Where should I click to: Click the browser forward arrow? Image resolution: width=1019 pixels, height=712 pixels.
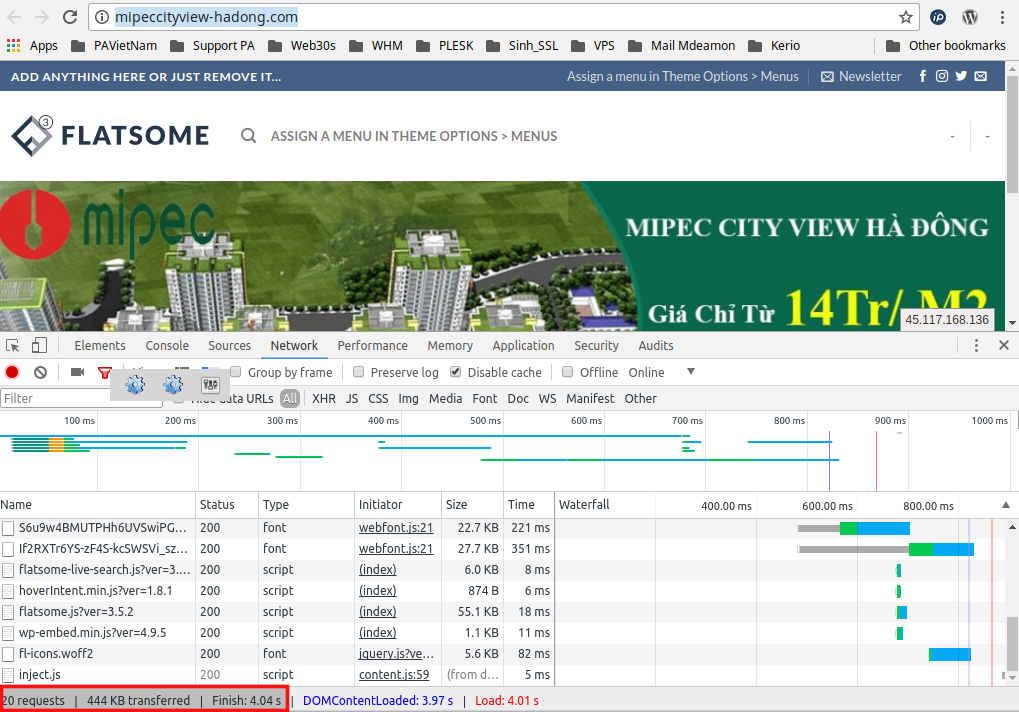42,17
